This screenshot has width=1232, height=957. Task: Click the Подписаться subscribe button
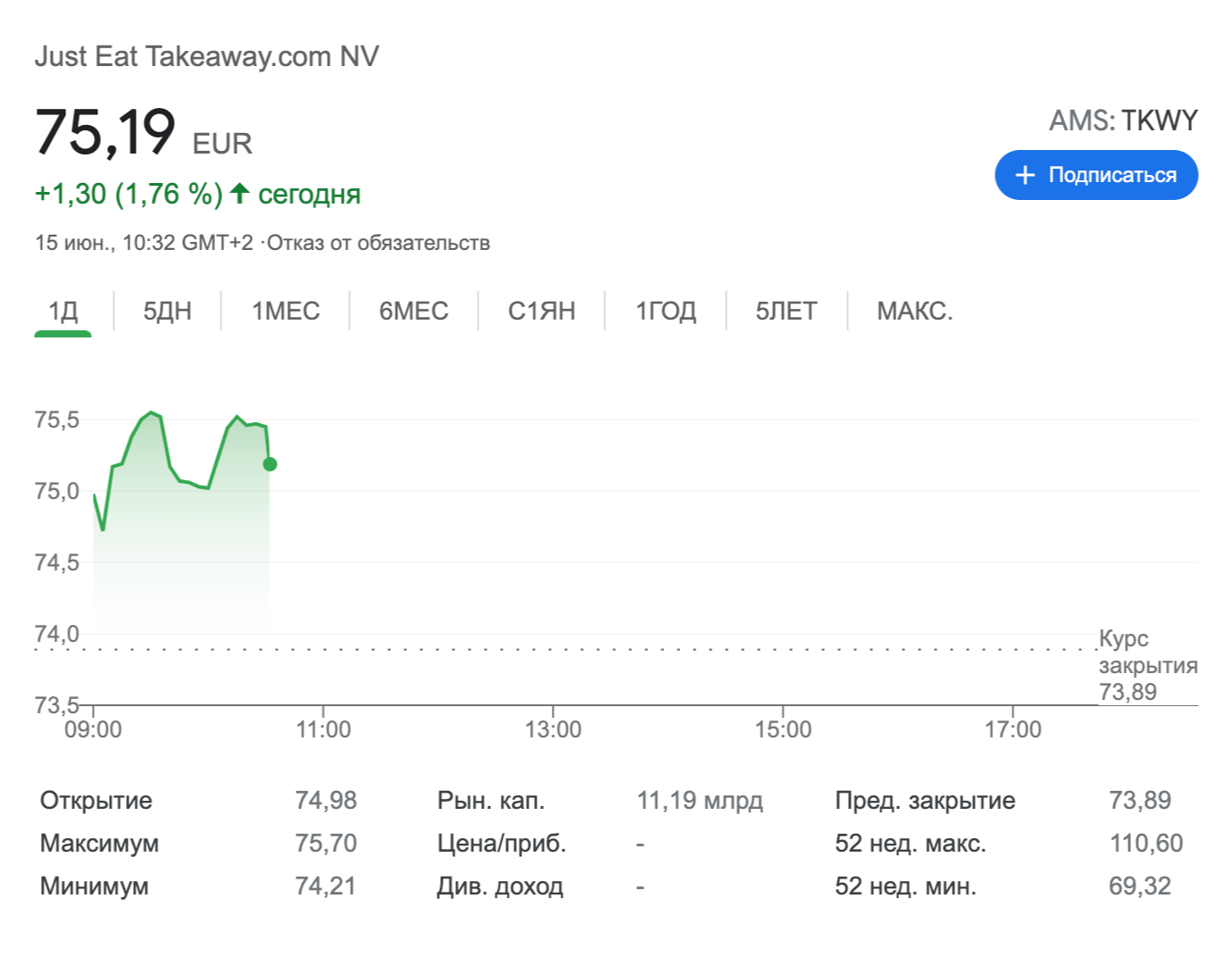1095,175
